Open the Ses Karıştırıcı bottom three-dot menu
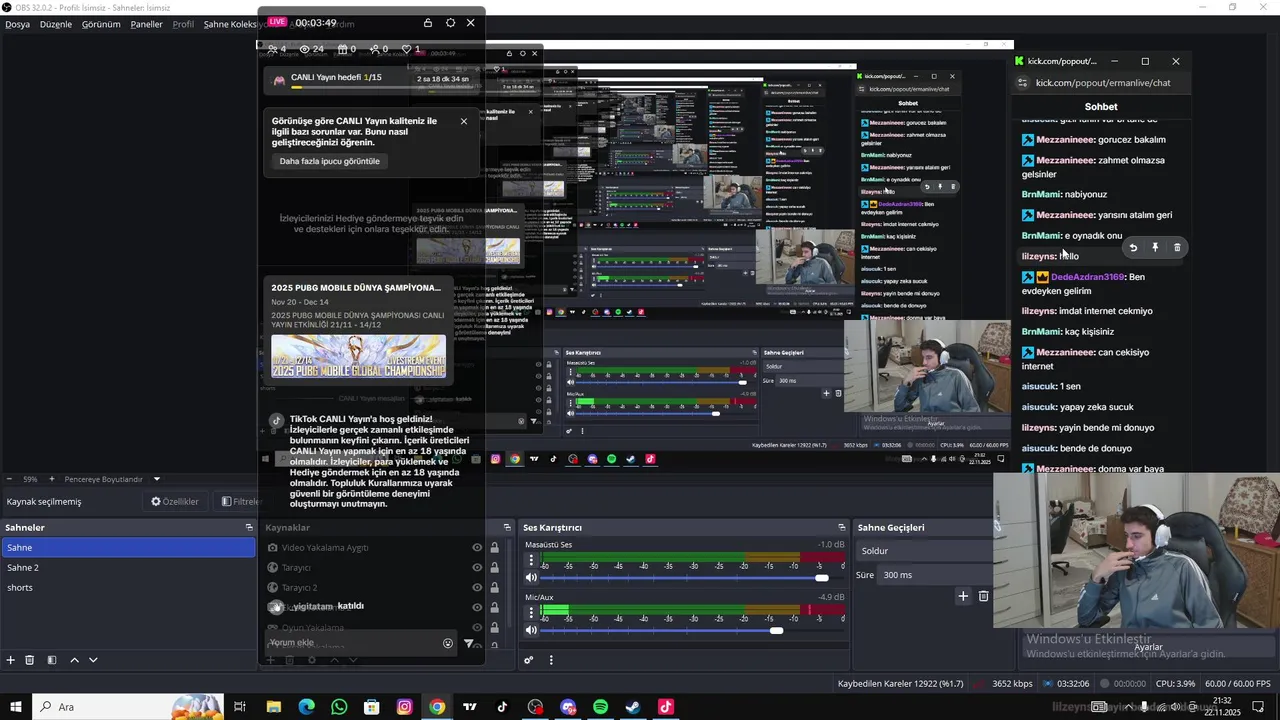 (x=551, y=660)
